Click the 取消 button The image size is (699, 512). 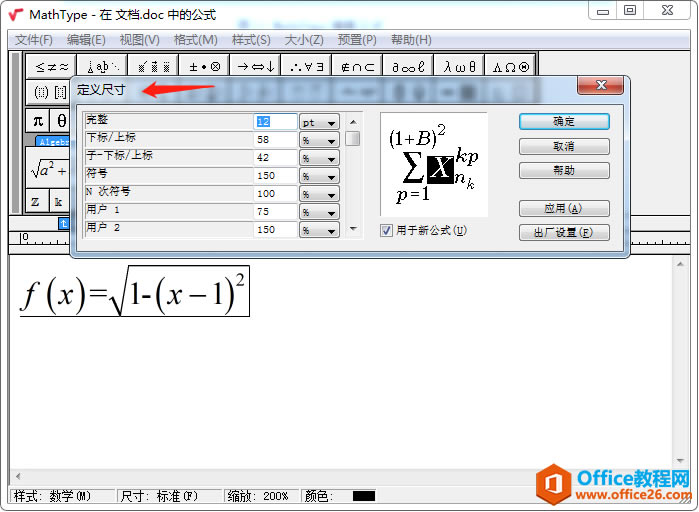[564, 146]
